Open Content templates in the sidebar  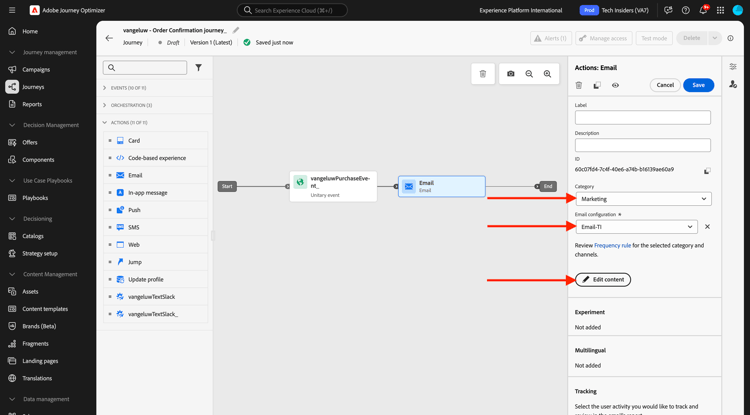click(x=45, y=309)
